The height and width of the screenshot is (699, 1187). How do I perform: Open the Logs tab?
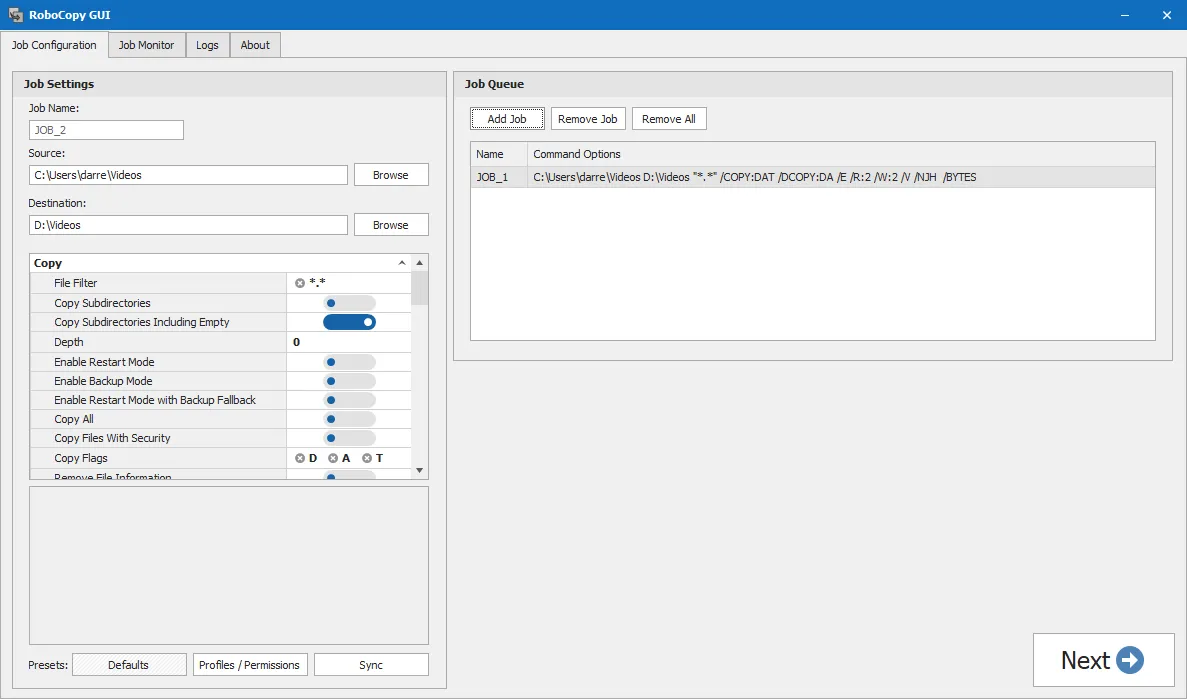207,44
